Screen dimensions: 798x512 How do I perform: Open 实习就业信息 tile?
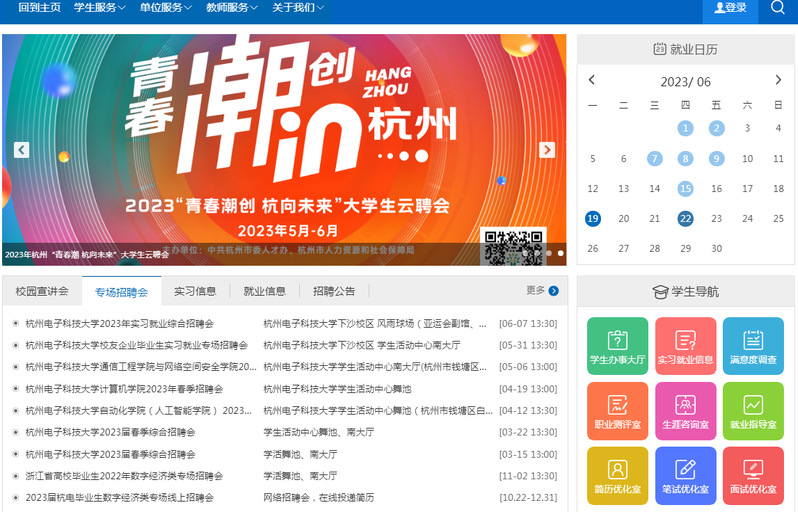pyautogui.click(x=685, y=346)
